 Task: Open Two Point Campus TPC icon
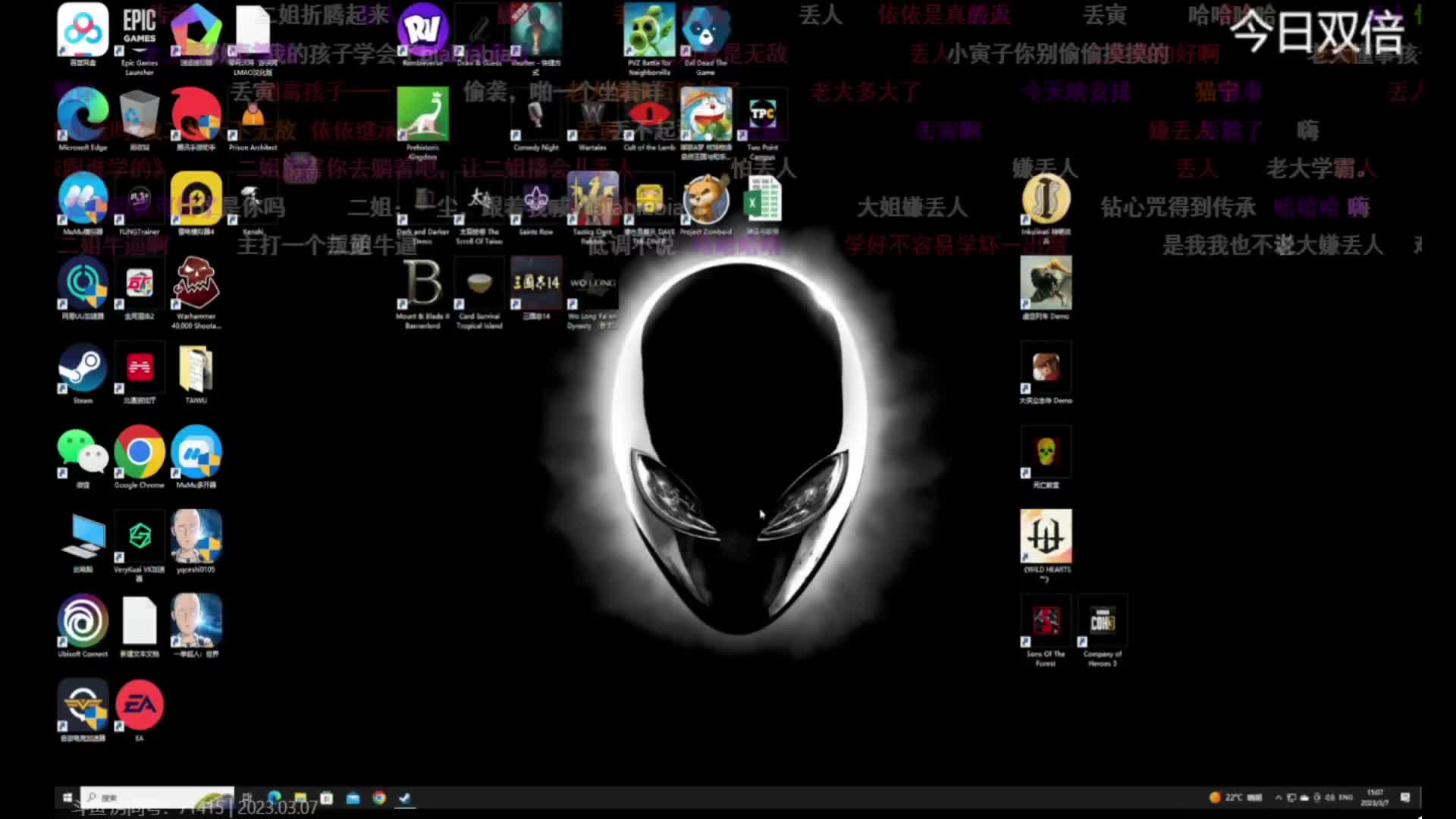[762, 123]
